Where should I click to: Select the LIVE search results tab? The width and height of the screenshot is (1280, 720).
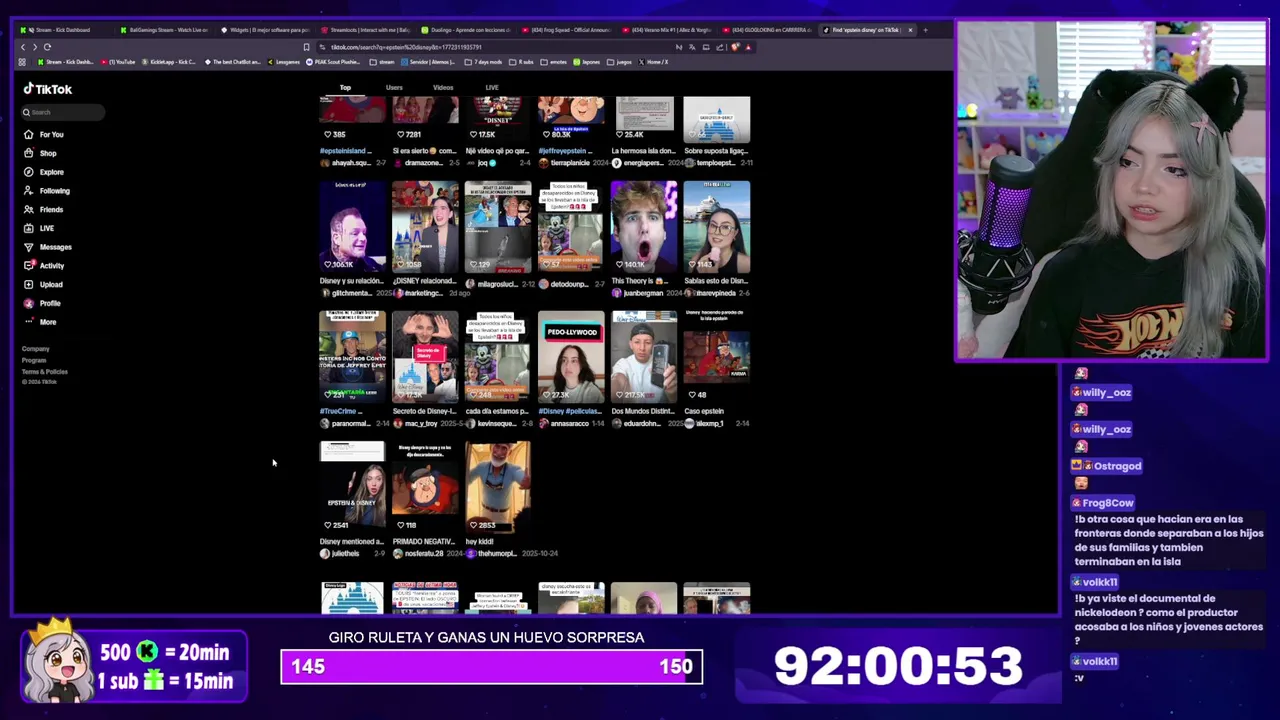click(x=492, y=88)
